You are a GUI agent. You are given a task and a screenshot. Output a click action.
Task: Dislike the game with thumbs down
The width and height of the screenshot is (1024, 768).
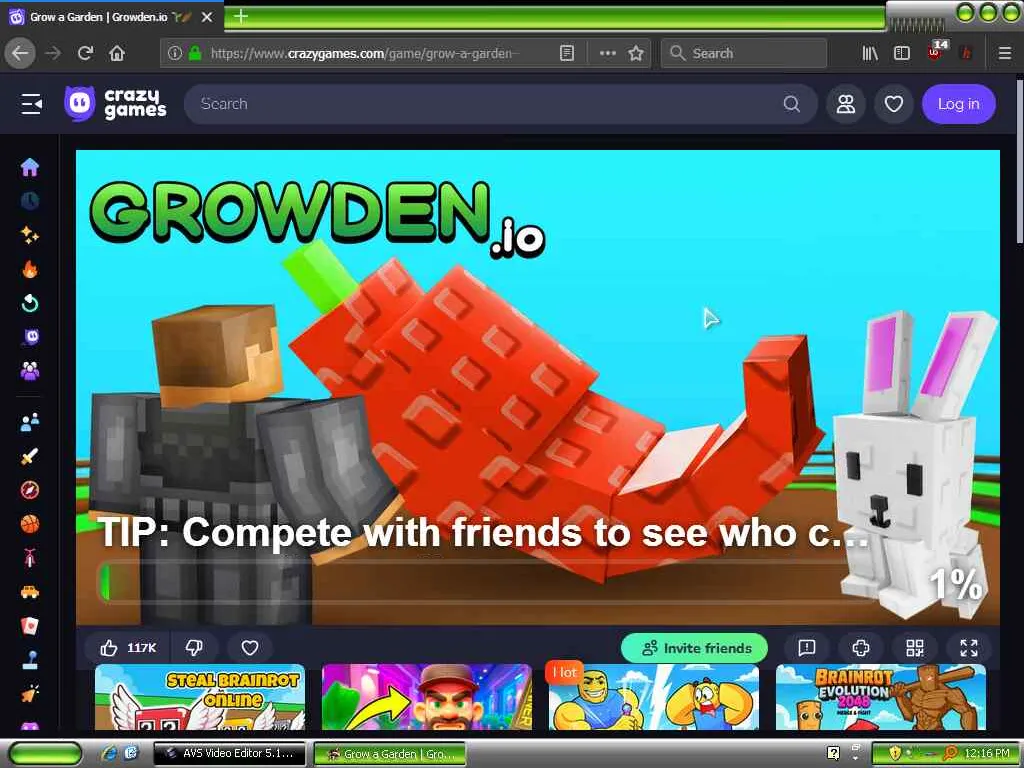195,648
